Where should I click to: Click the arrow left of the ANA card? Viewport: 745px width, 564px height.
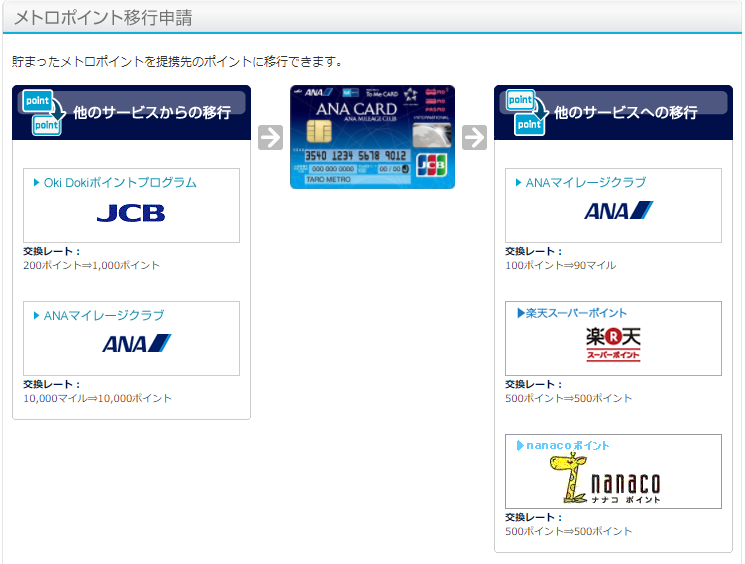[270, 137]
